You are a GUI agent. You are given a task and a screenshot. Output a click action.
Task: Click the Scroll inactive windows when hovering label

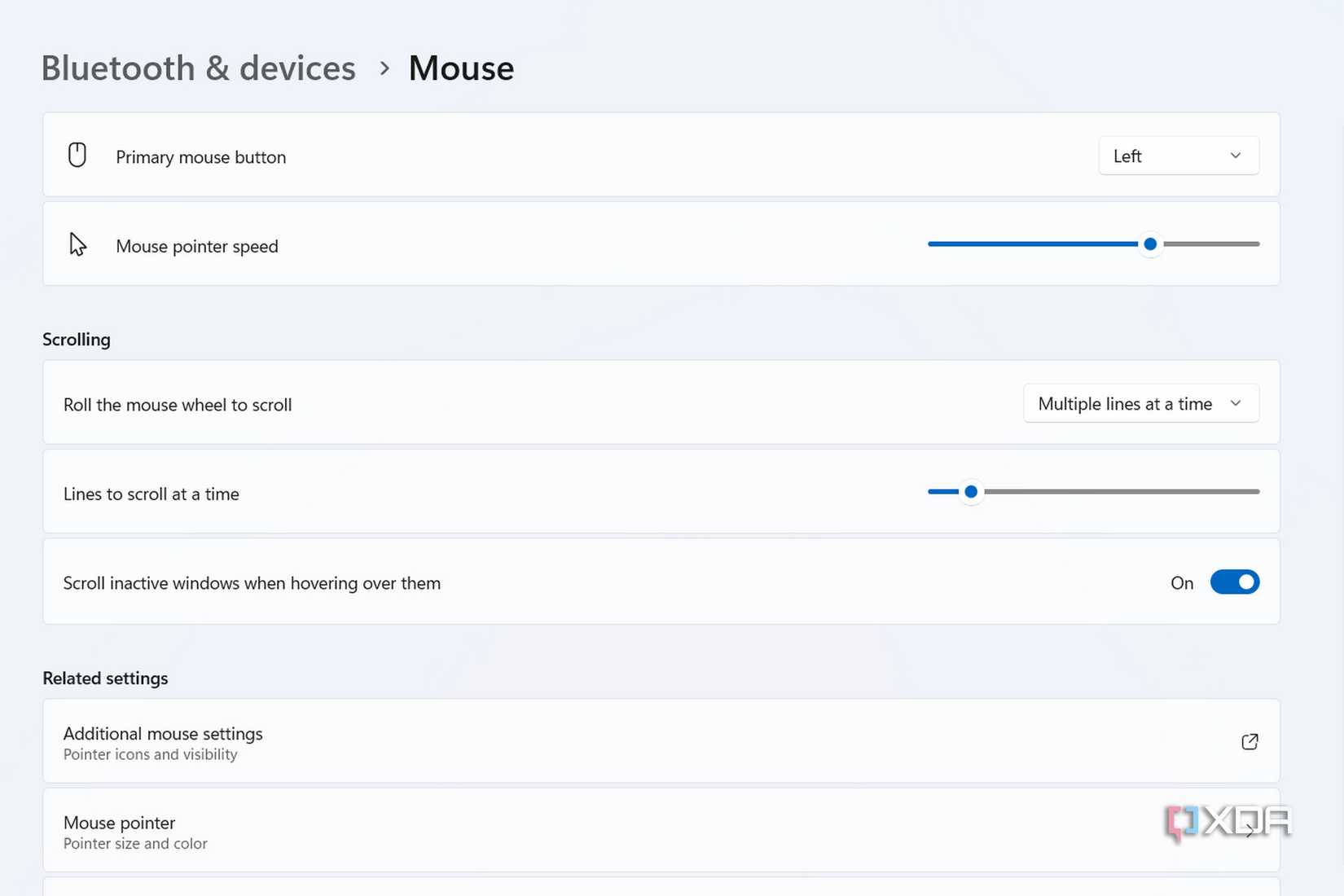[x=252, y=583]
